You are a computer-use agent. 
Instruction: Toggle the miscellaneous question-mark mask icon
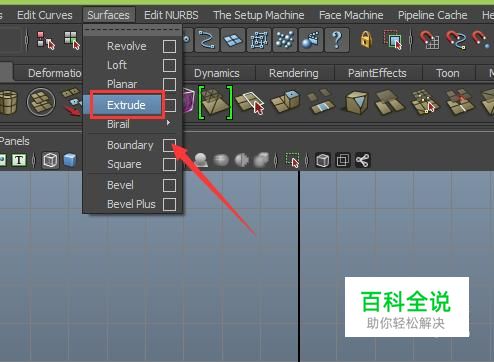point(337,40)
